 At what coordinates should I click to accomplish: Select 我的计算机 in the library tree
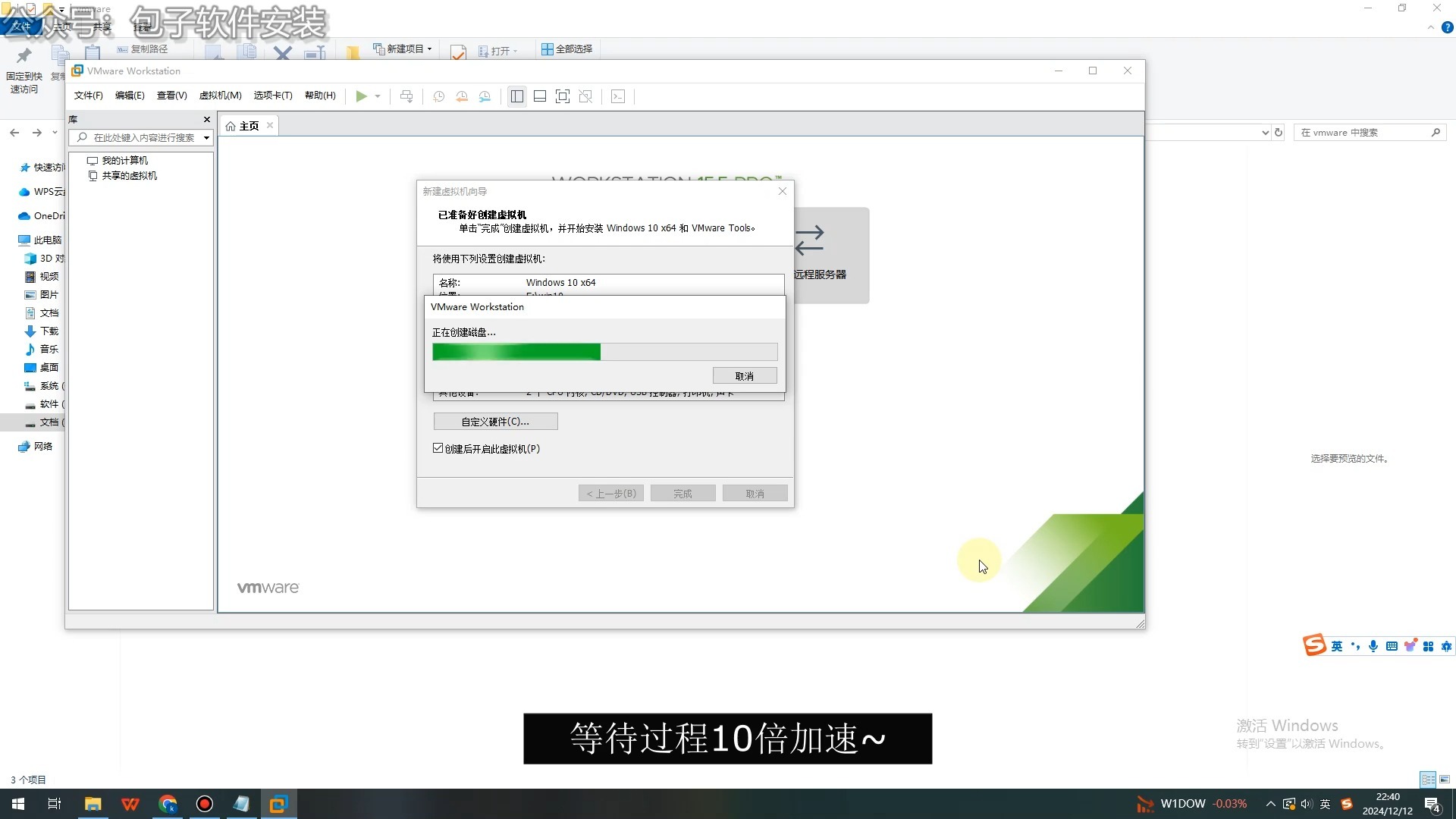pos(118,161)
